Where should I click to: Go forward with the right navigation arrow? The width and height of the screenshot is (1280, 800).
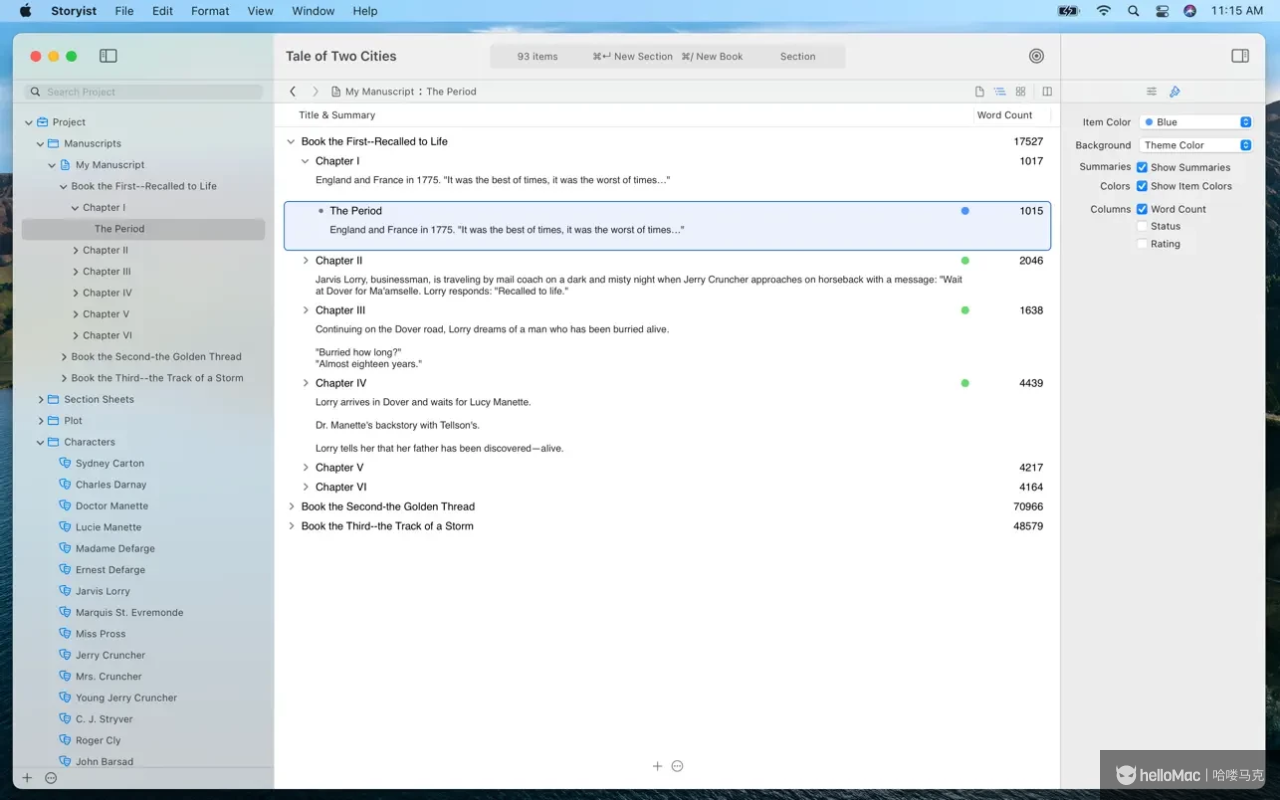[315, 91]
